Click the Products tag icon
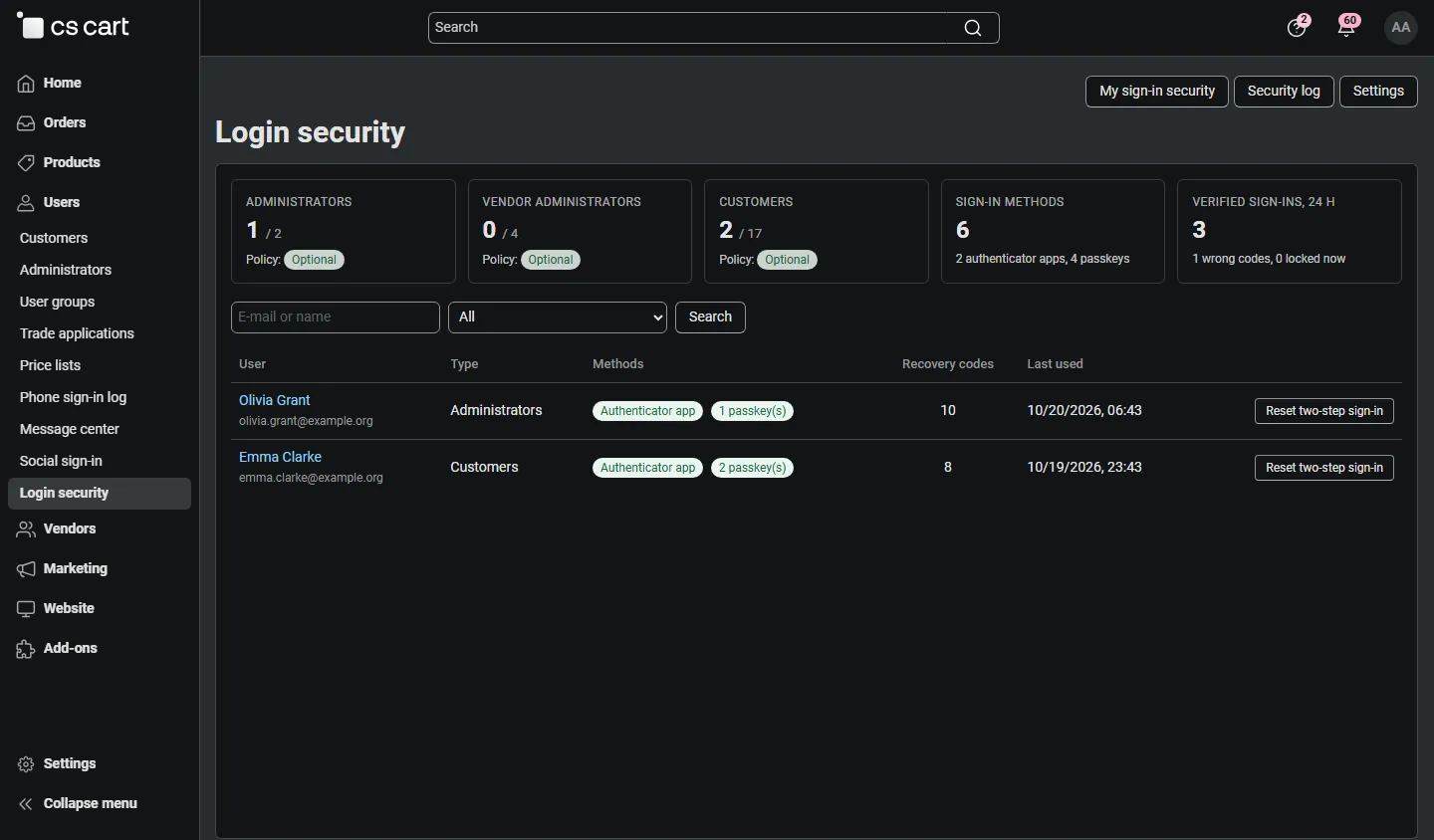The width and height of the screenshot is (1434, 840). (x=26, y=163)
